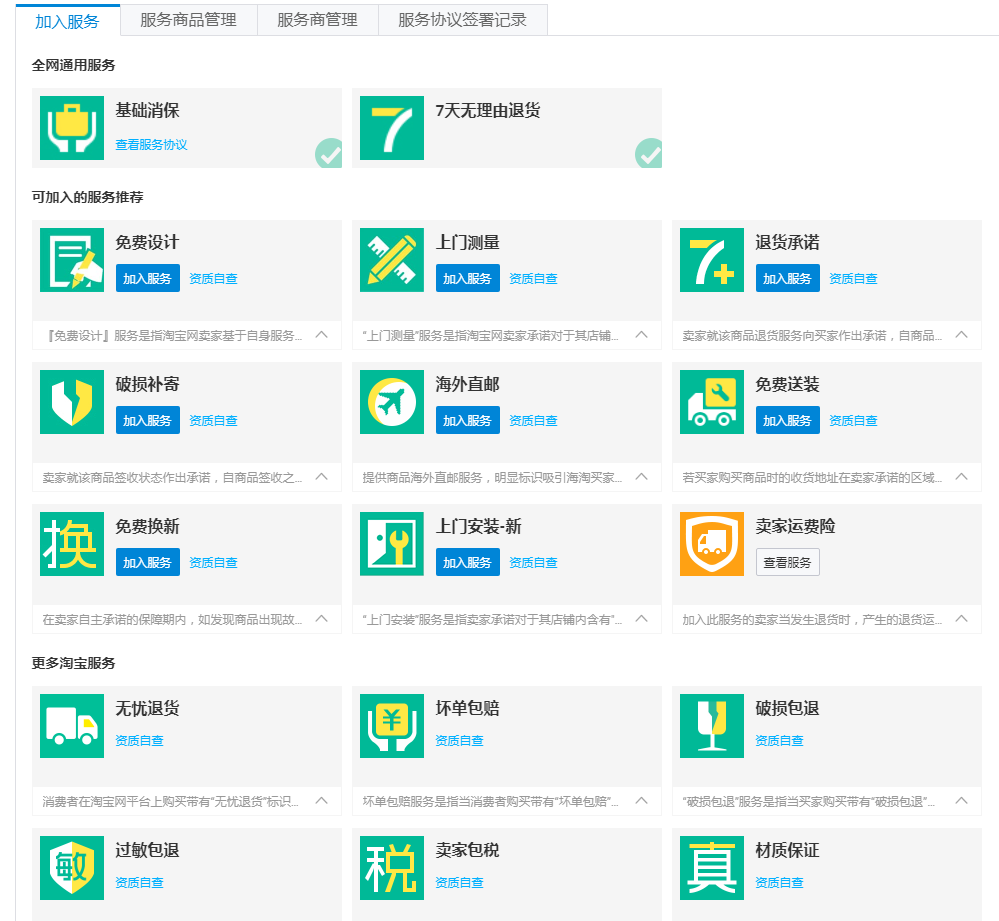Open the 服务商品管理 tab
The image size is (999, 921).
pos(189,20)
